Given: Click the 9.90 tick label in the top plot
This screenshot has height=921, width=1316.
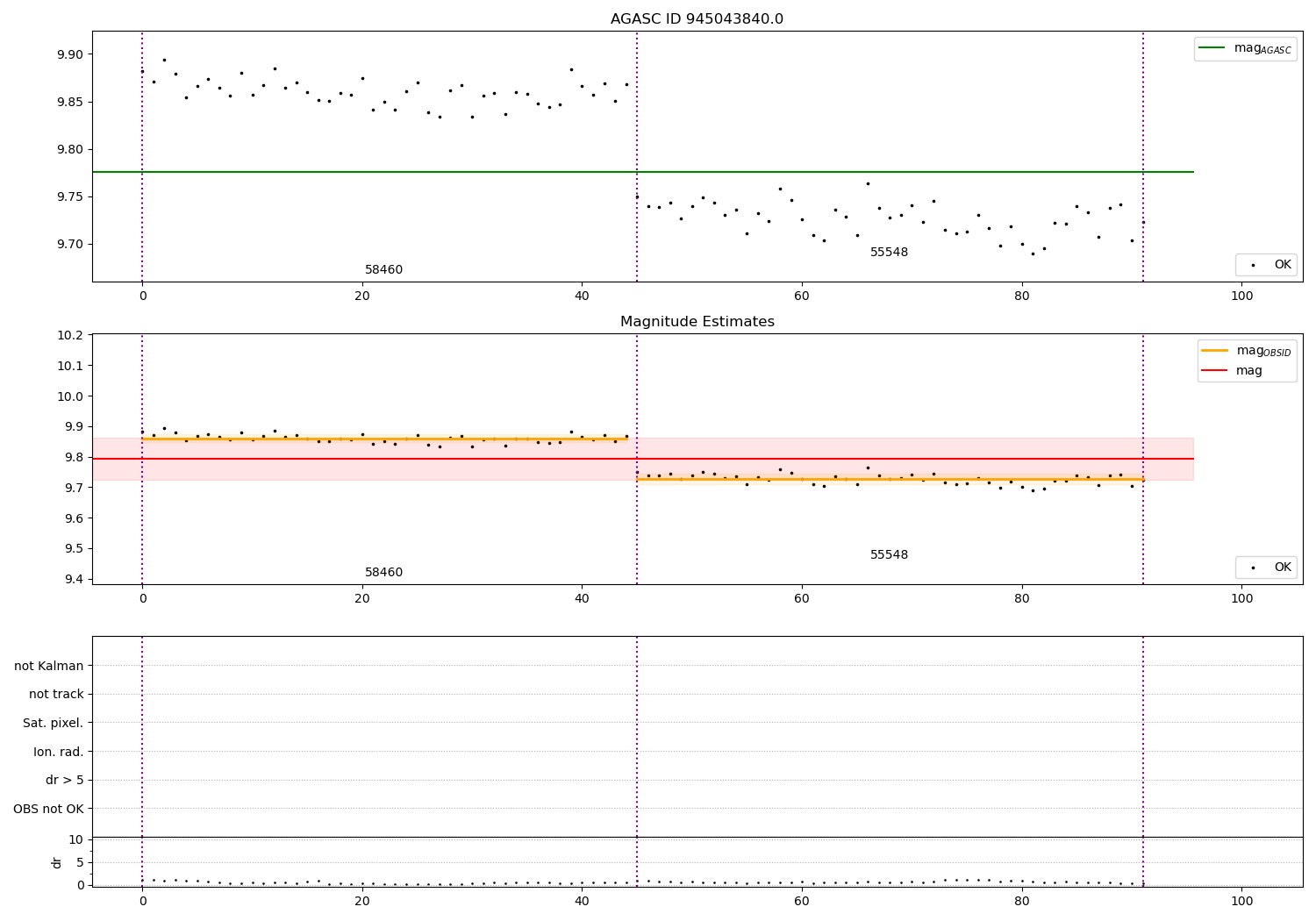Looking at the screenshot, I should pyautogui.click(x=70, y=54).
